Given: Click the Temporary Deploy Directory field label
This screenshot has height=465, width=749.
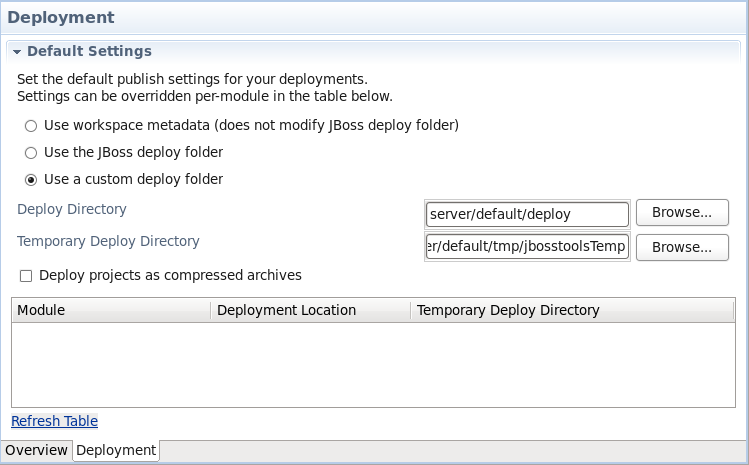Looking at the screenshot, I should pos(108,241).
